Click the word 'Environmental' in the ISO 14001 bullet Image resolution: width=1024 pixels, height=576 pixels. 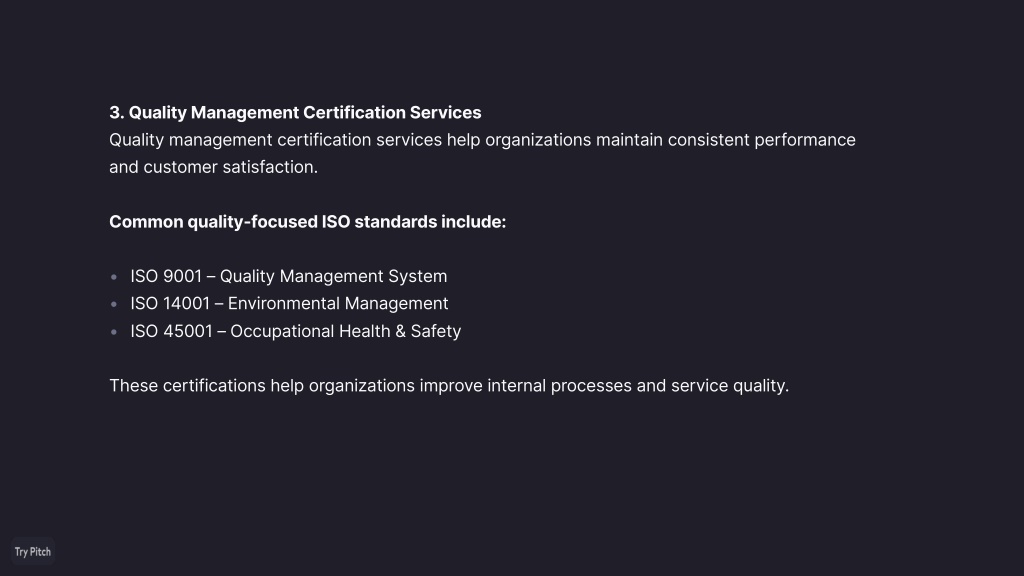(x=283, y=304)
